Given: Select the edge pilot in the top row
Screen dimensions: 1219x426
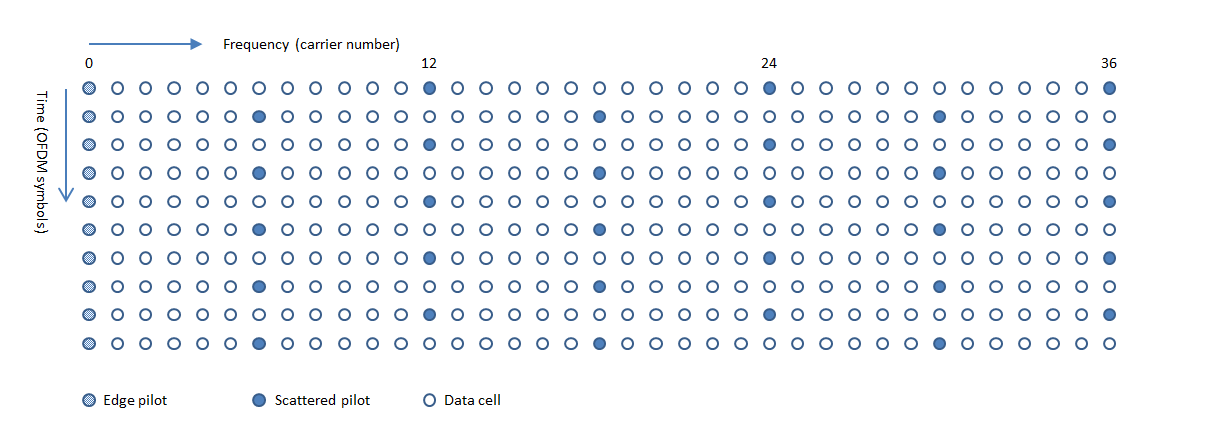Looking at the screenshot, I should coord(89,89).
